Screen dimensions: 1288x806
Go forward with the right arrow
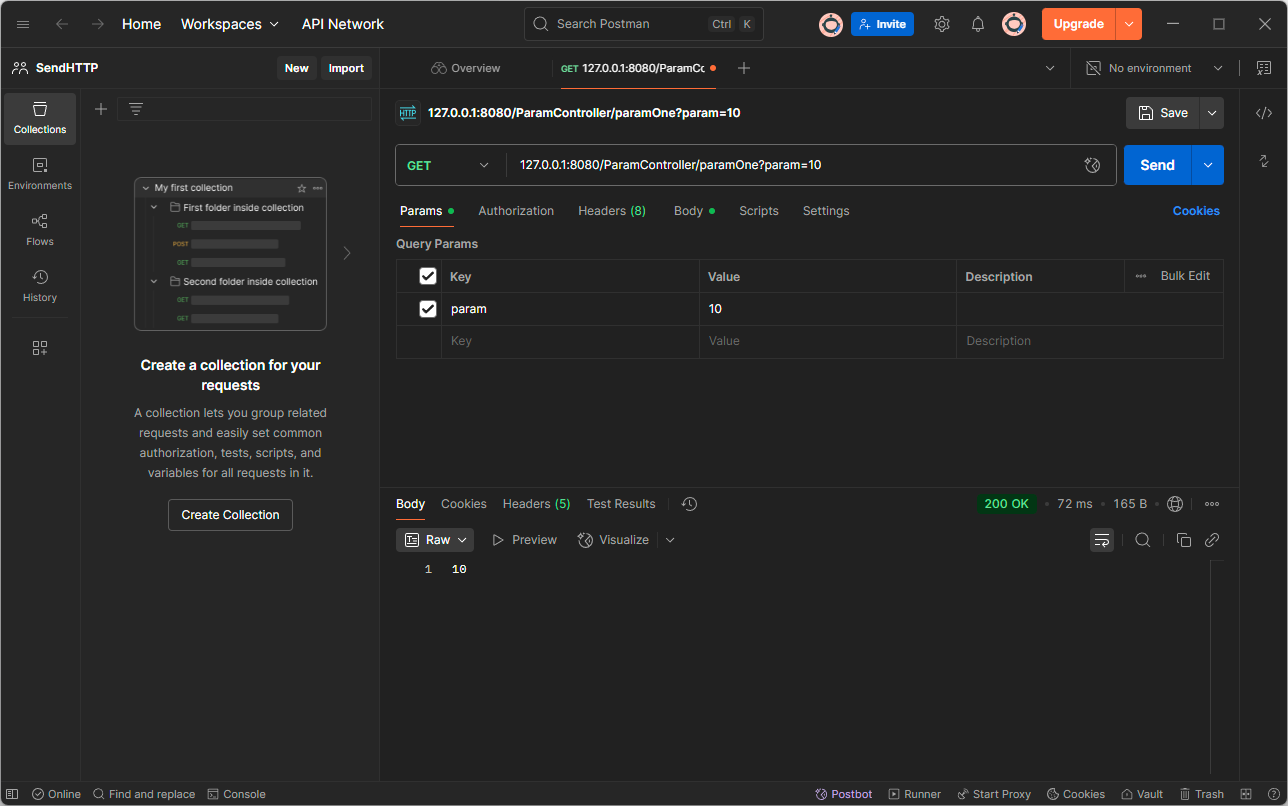point(98,24)
